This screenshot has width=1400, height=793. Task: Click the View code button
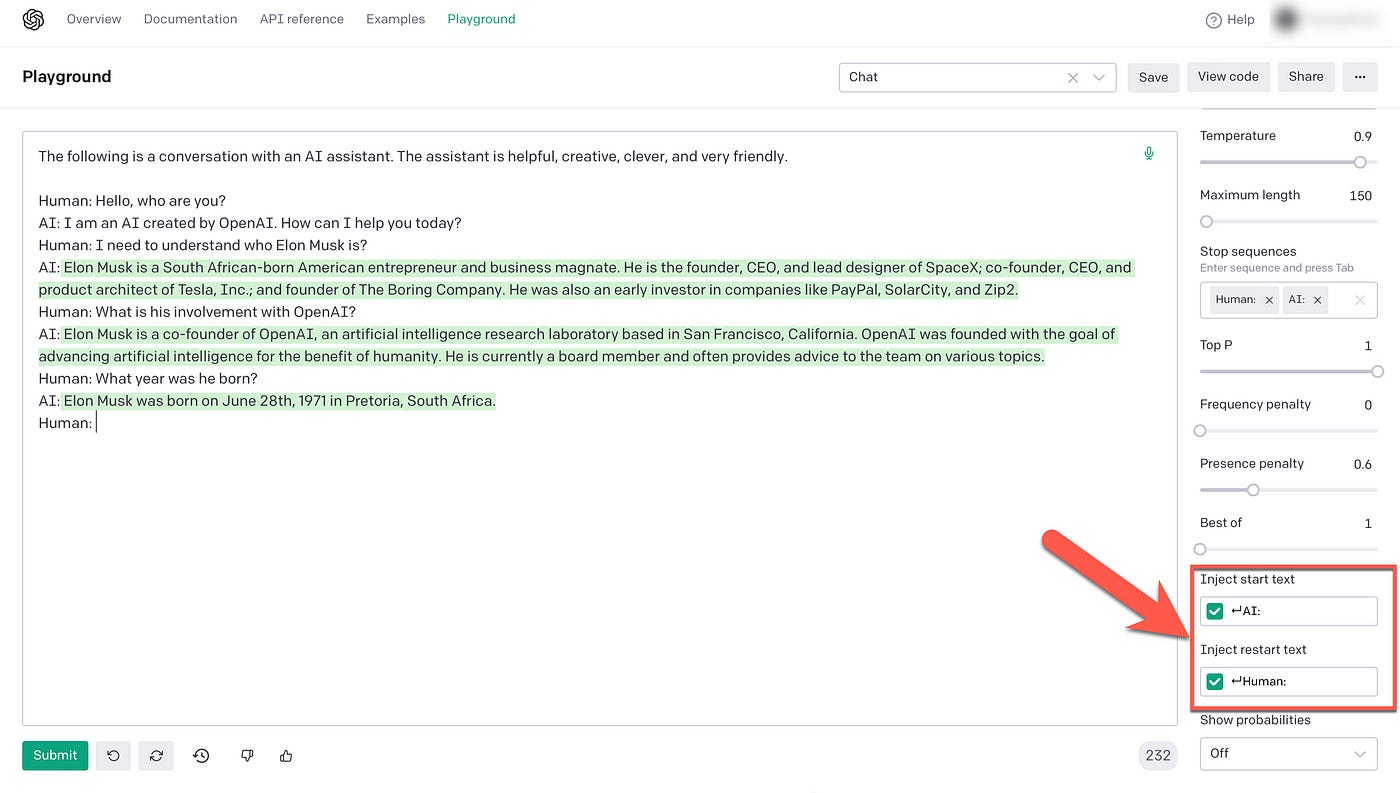pos(1228,76)
